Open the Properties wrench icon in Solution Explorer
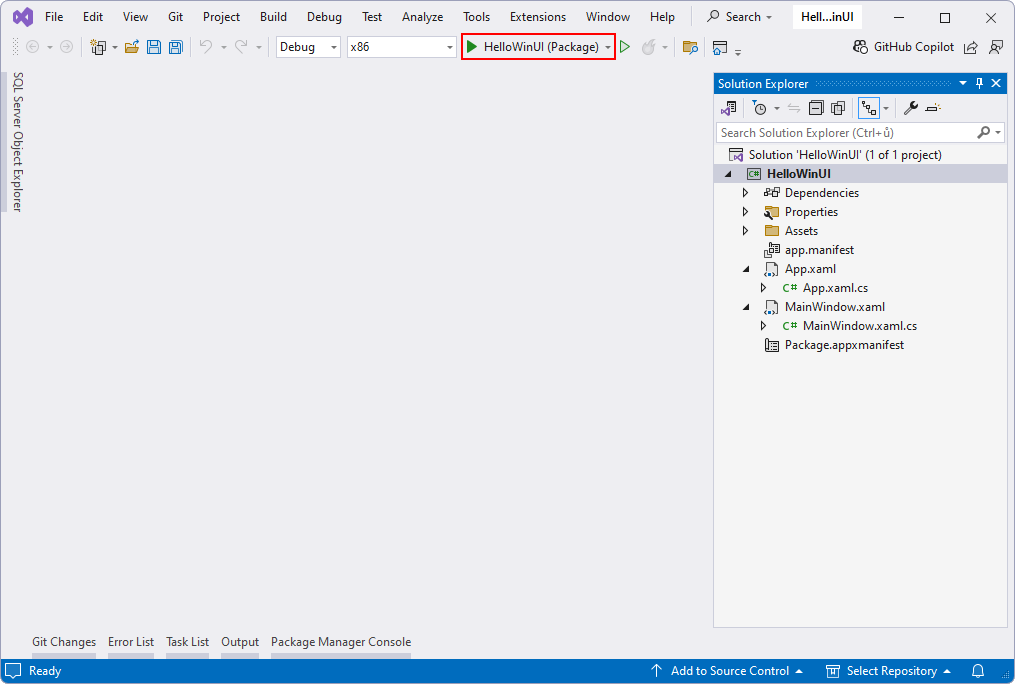This screenshot has width=1015, height=684. (913, 108)
